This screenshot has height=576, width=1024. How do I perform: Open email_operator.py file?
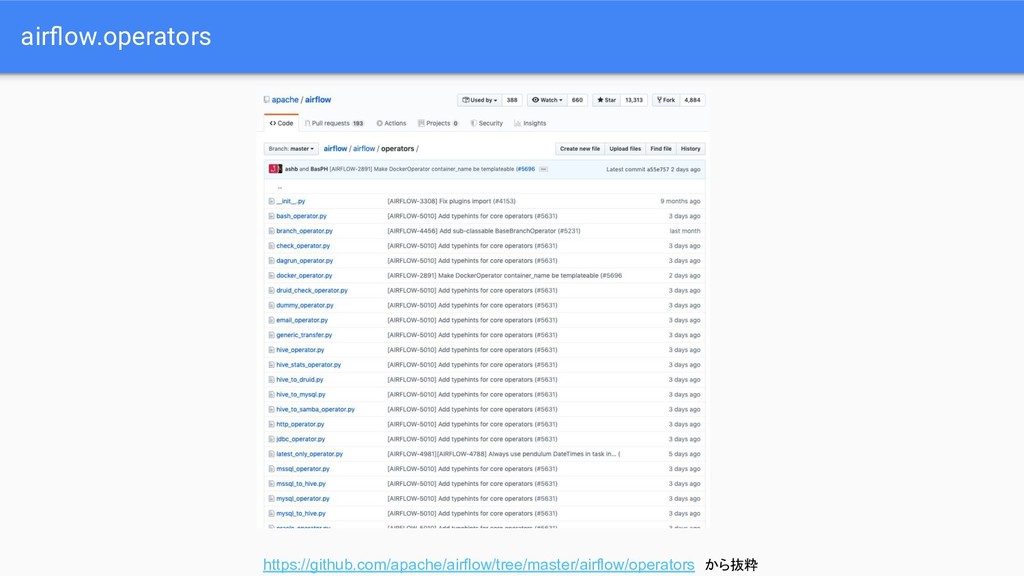click(302, 321)
